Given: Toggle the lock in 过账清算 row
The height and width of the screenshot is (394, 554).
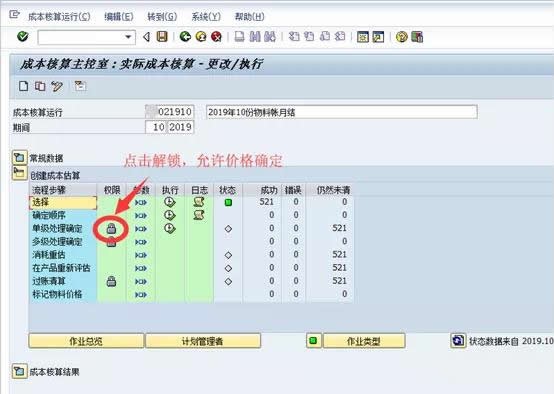Looking at the screenshot, I should click(111, 281).
